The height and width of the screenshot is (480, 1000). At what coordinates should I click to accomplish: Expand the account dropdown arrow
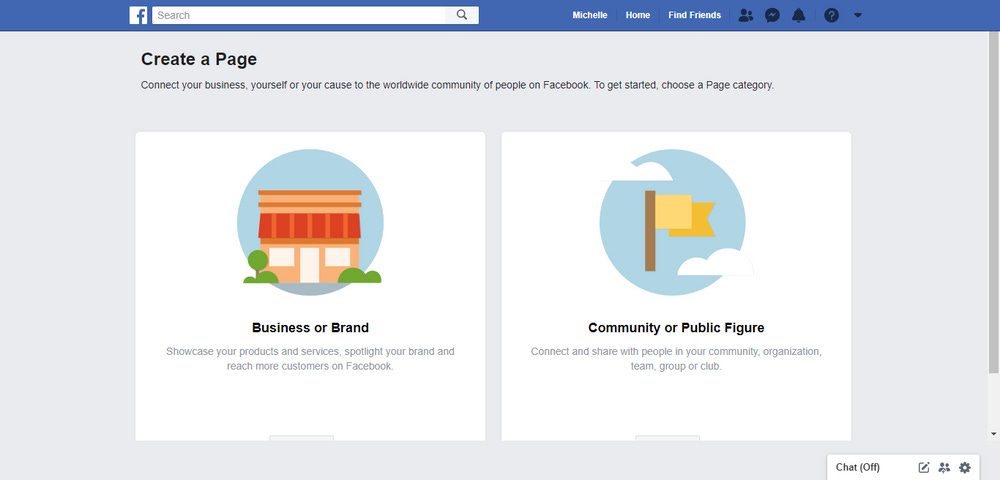tap(858, 15)
